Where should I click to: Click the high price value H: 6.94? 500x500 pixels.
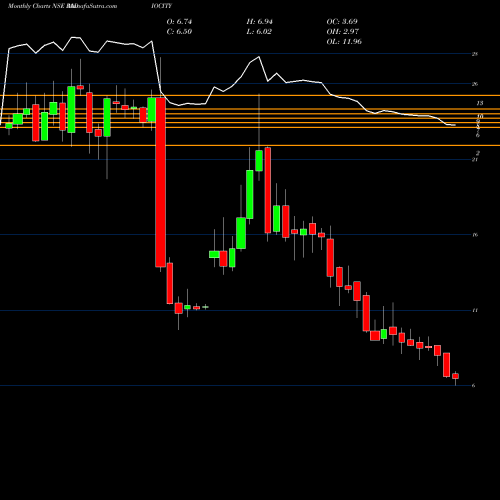pos(259,22)
